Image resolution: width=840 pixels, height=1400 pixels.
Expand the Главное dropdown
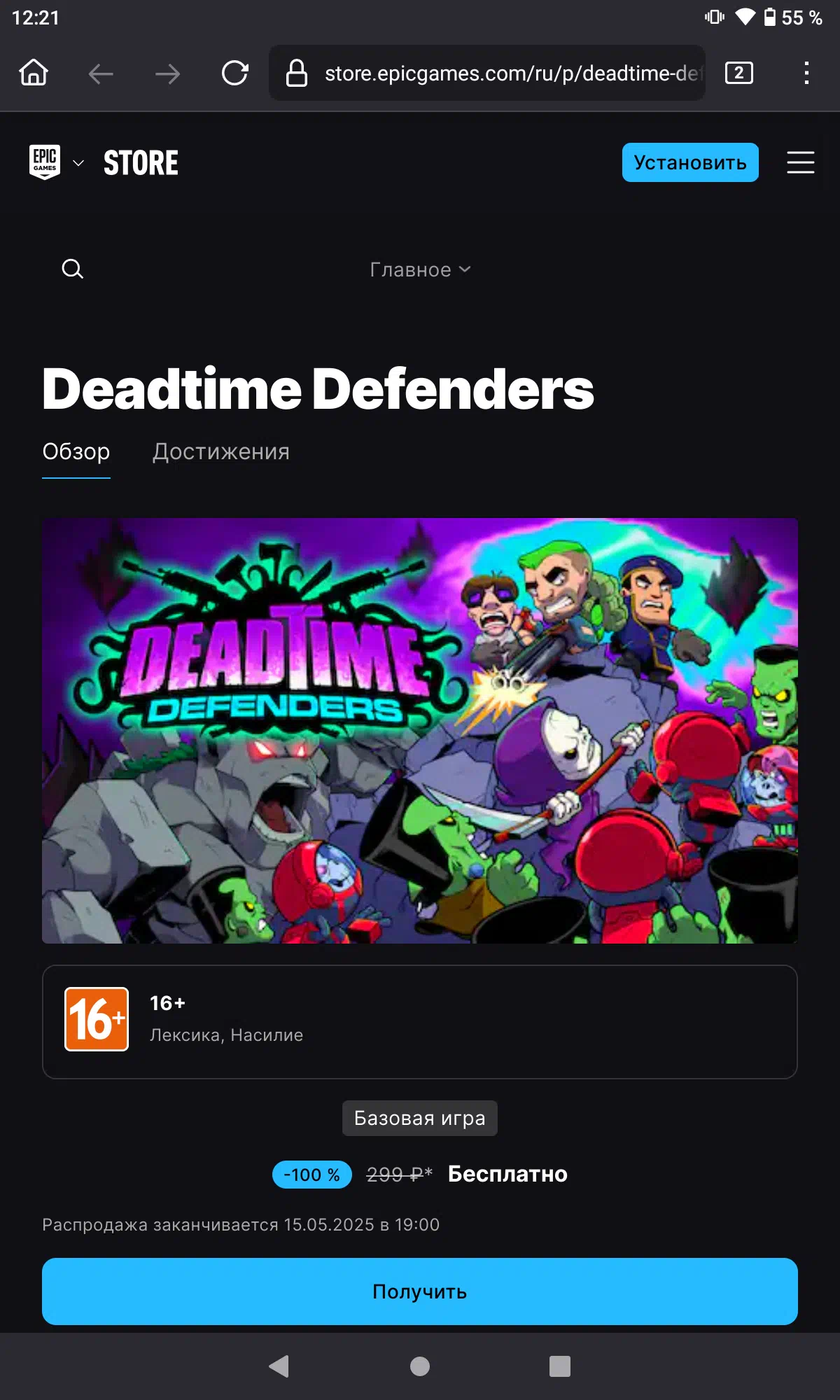click(420, 269)
